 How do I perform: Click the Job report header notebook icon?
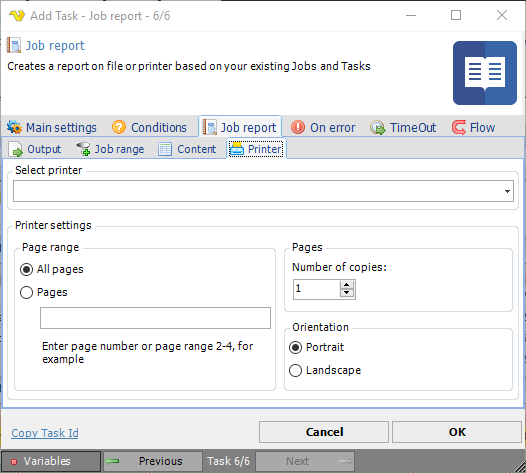(14, 45)
